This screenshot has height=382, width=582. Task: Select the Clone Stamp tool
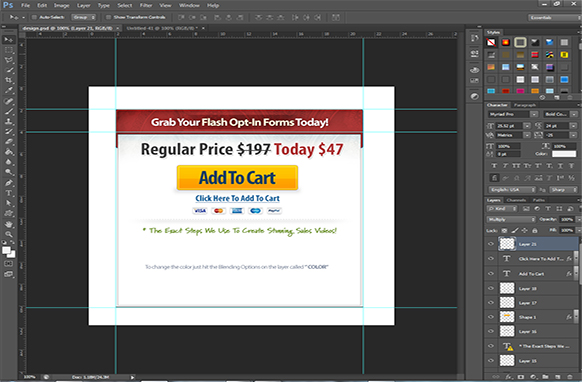(x=8, y=121)
